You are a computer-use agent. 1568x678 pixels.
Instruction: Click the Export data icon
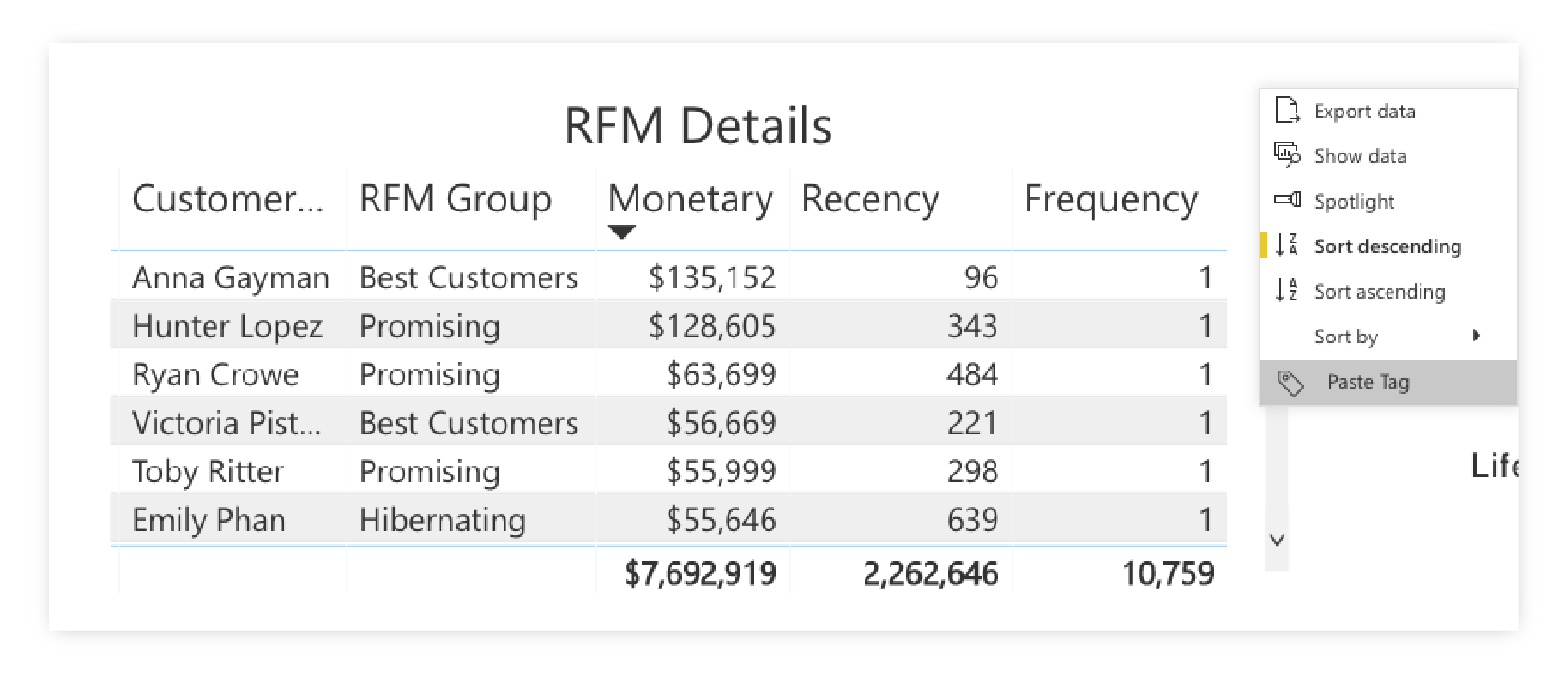click(1288, 111)
